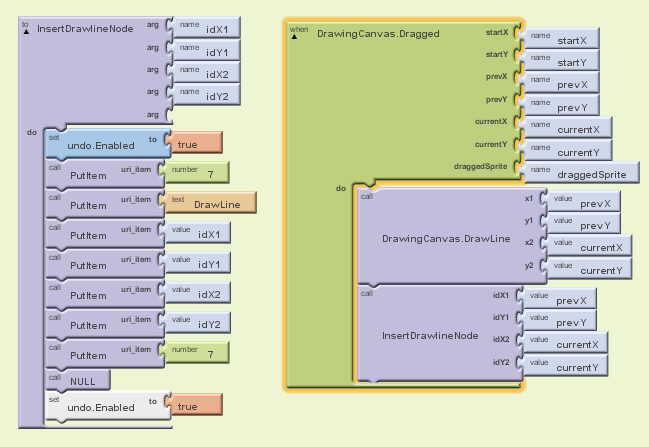Image resolution: width=649 pixels, height=447 pixels.
Task: Click the value idX2 block on PutItem
Action: (197, 293)
